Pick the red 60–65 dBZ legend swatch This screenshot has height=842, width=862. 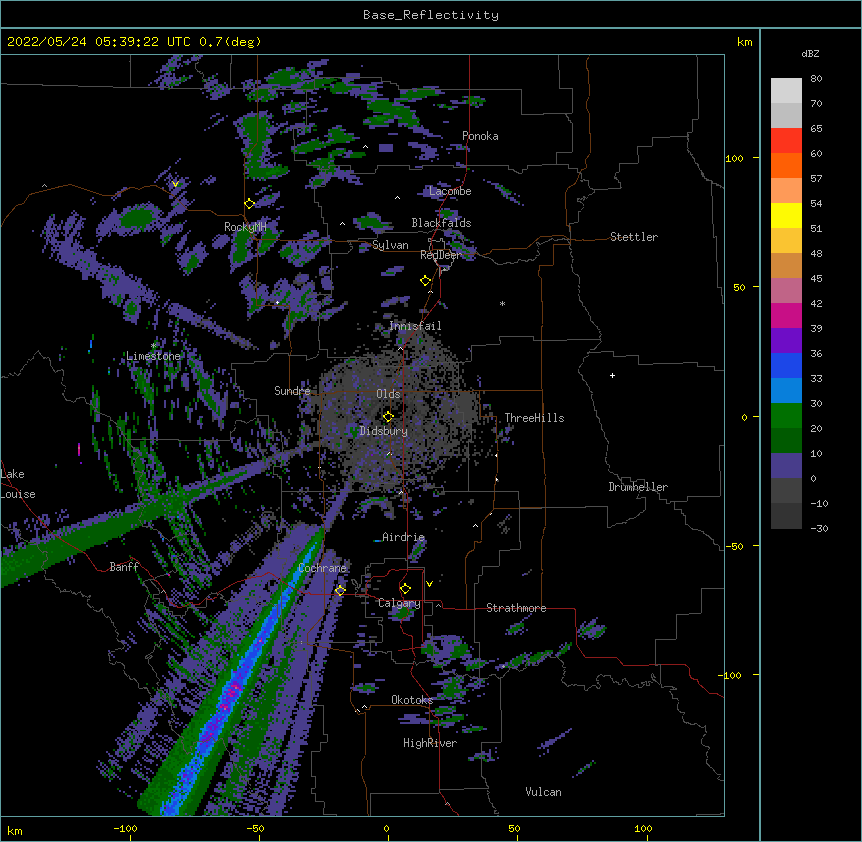coord(786,141)
